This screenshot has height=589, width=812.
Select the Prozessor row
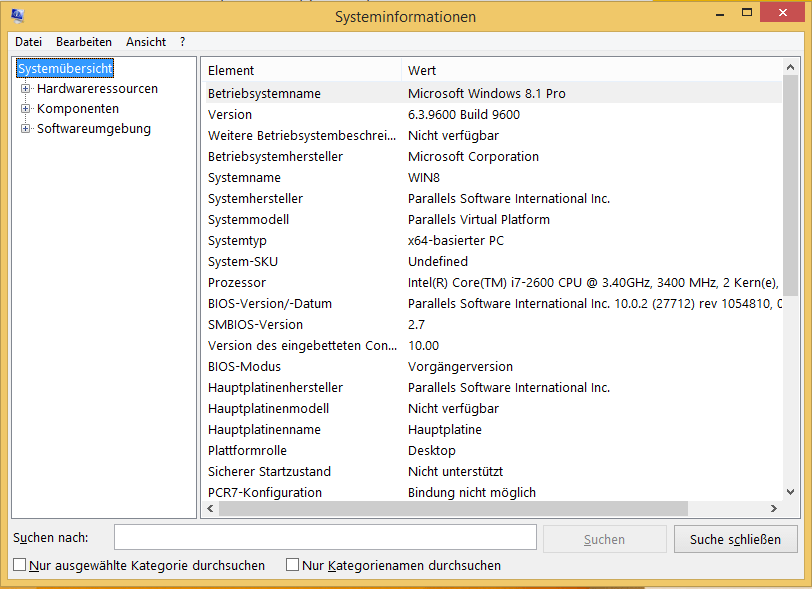pos(493,282)
